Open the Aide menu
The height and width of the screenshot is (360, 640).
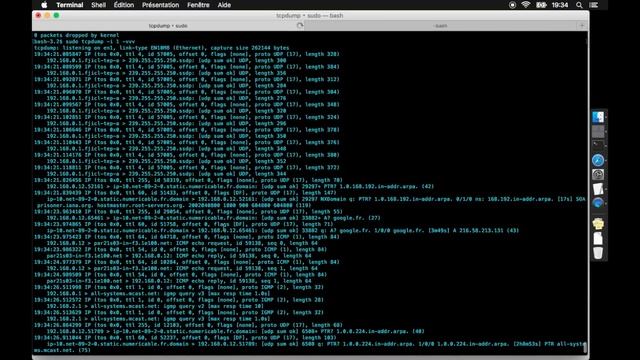pos(224,5)
